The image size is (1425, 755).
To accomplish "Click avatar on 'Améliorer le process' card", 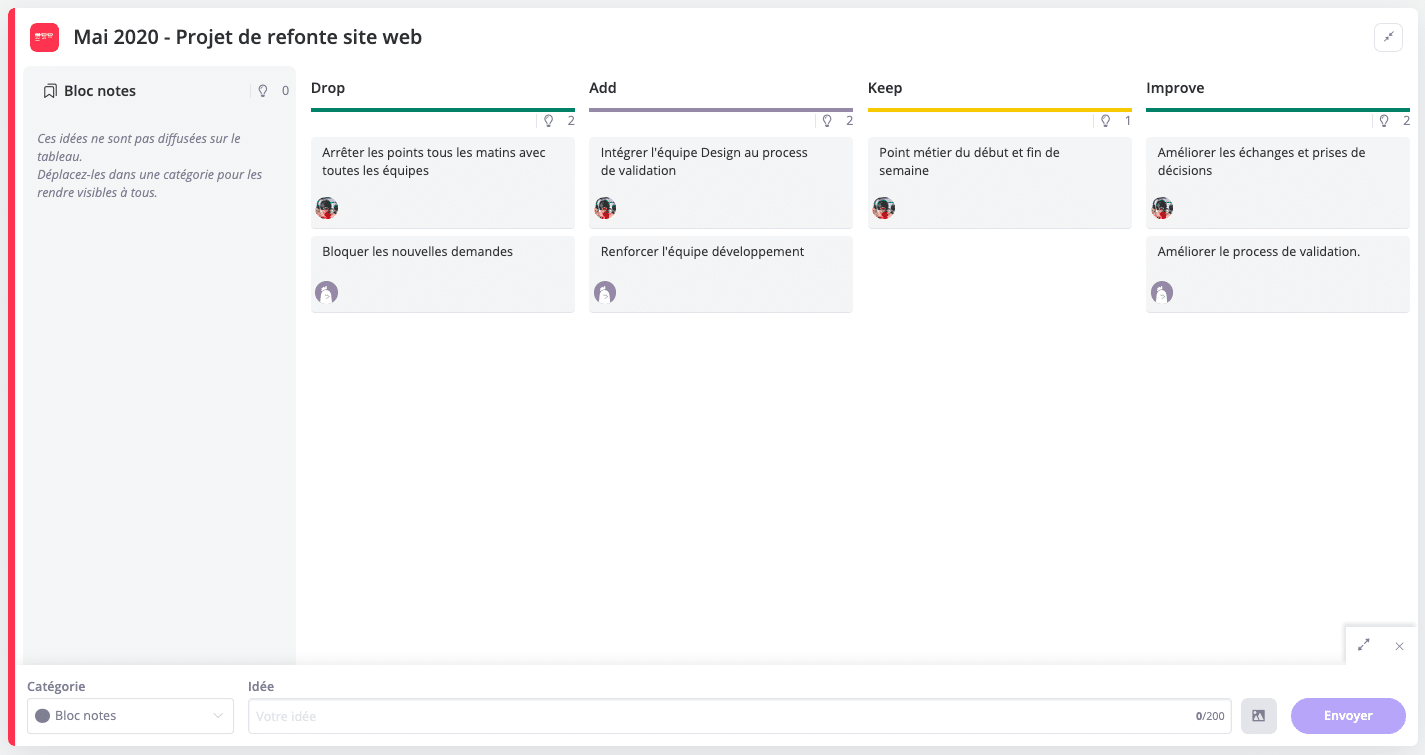I will (x=1161, y=292).
